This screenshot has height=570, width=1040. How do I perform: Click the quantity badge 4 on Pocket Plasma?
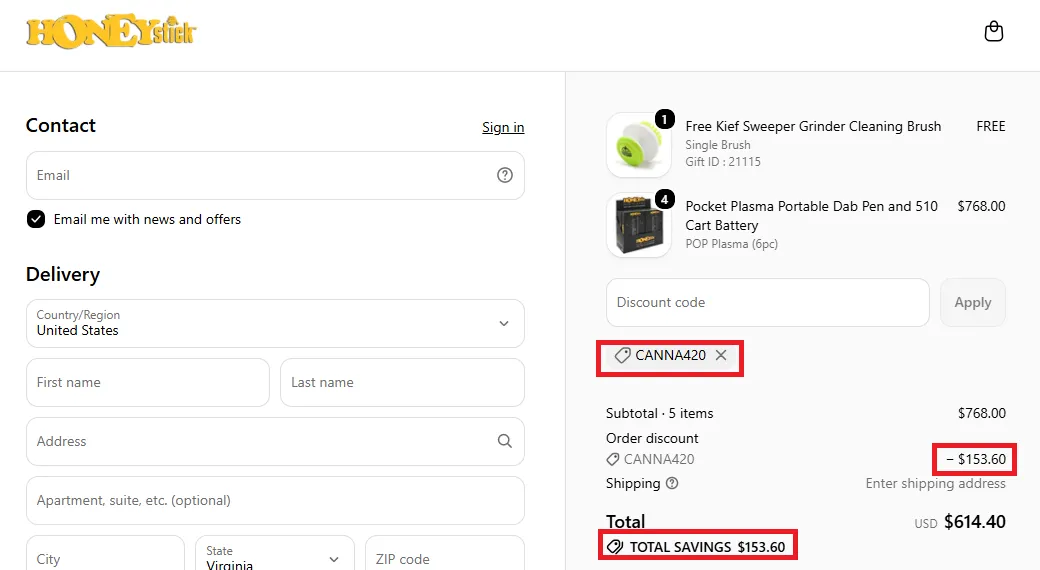[665, 199]
